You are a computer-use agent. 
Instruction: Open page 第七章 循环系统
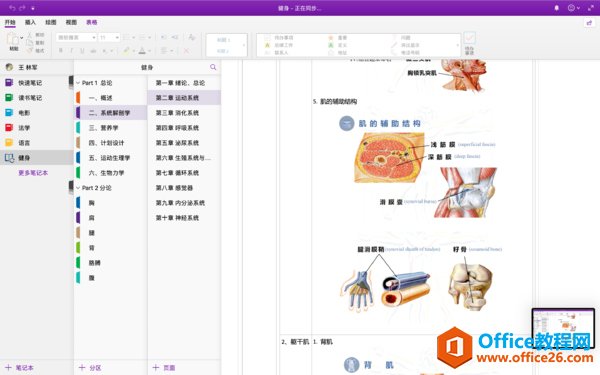coord(184,173)
